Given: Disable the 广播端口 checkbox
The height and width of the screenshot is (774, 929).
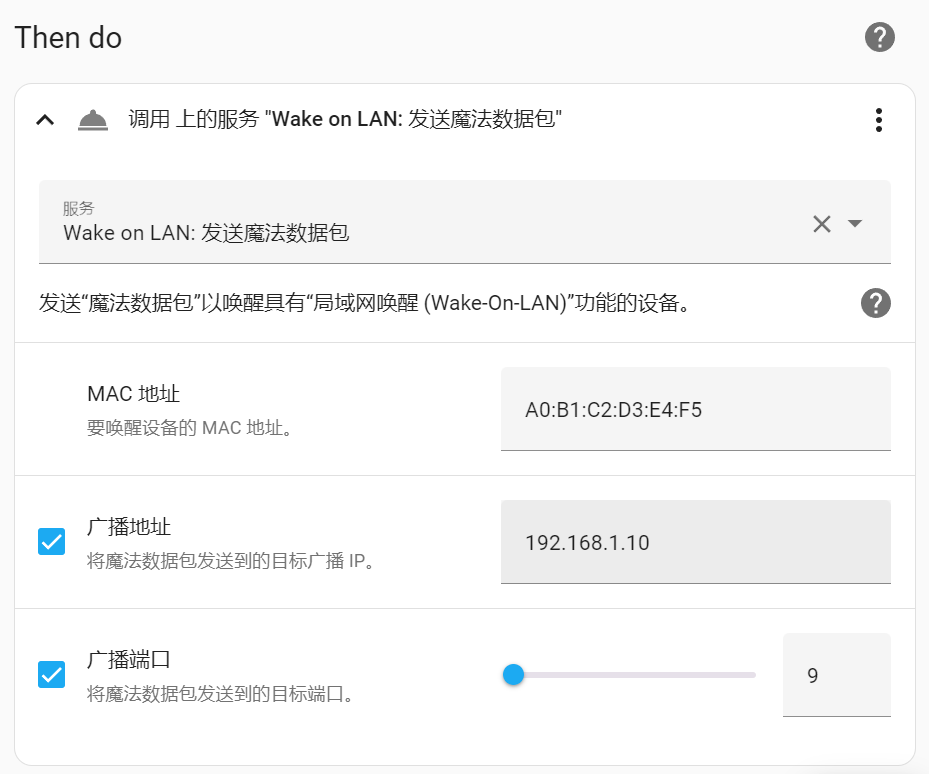Looking at the screenshot, I should tap(51, 675).
